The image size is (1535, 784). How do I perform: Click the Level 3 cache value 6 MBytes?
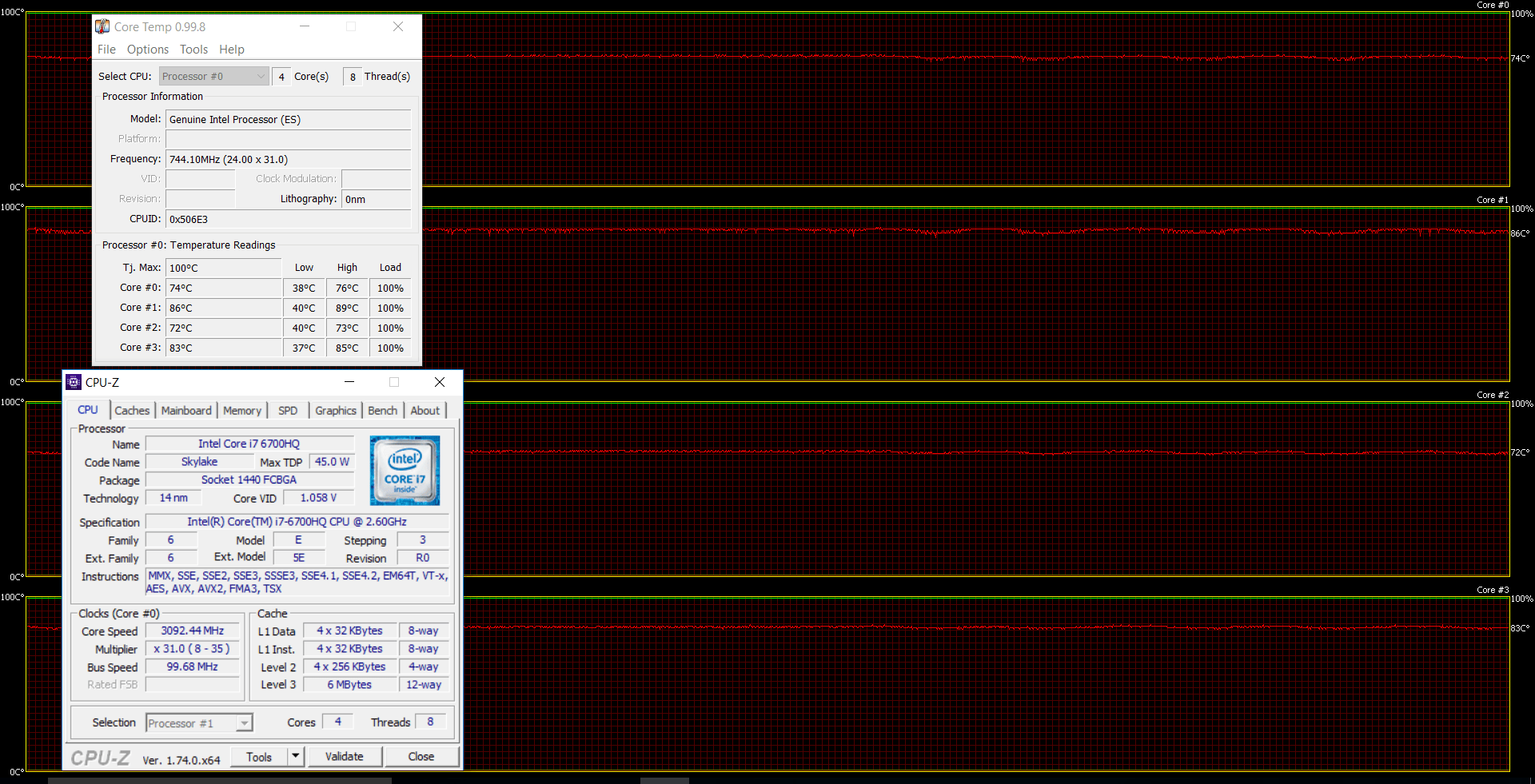349,684
